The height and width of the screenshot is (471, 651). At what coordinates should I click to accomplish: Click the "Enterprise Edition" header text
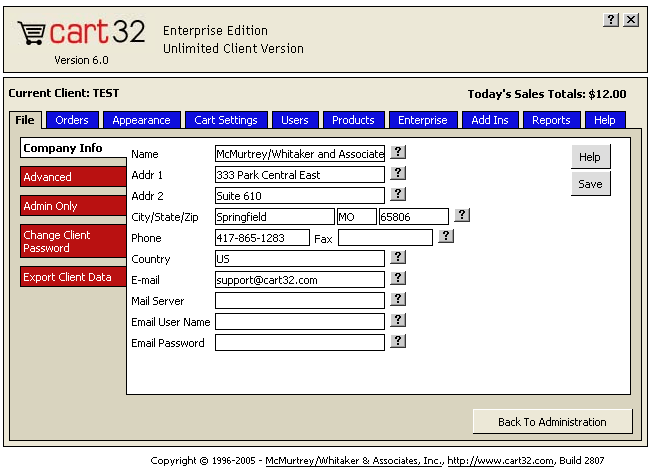tap(215, 31)
